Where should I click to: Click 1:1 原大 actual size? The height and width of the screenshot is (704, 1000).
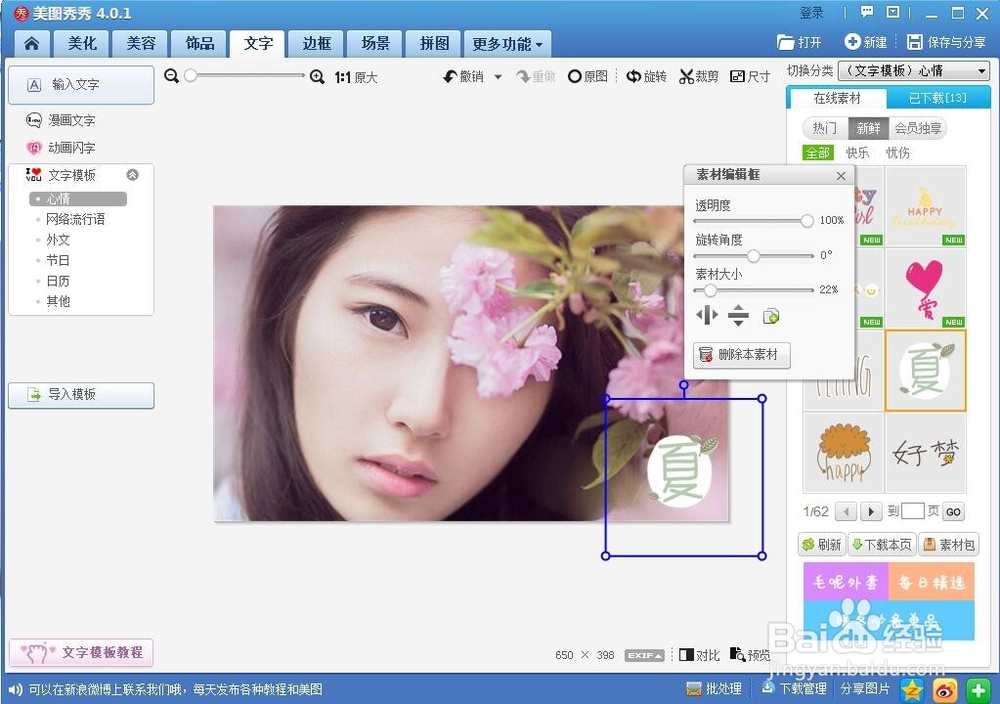tap(356, 77)
